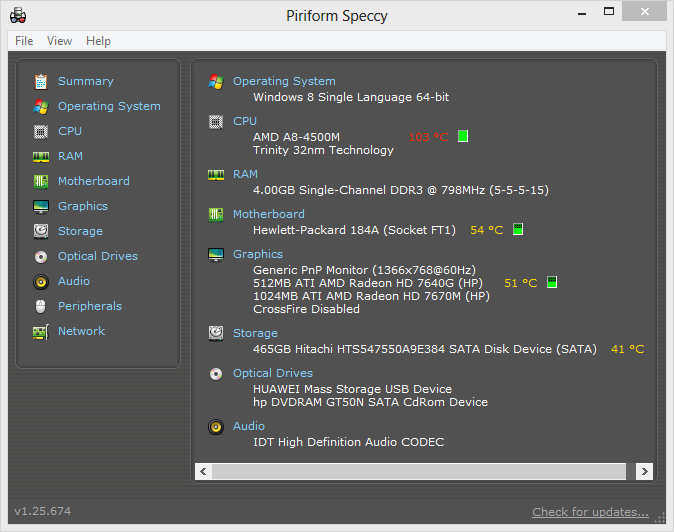Click the Graphics monitor icon in sidebar
674x532 pixels.
coord(40,206)
